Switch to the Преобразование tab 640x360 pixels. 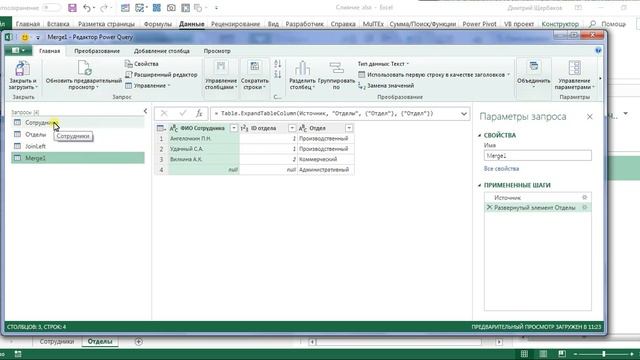click(97, 51)
